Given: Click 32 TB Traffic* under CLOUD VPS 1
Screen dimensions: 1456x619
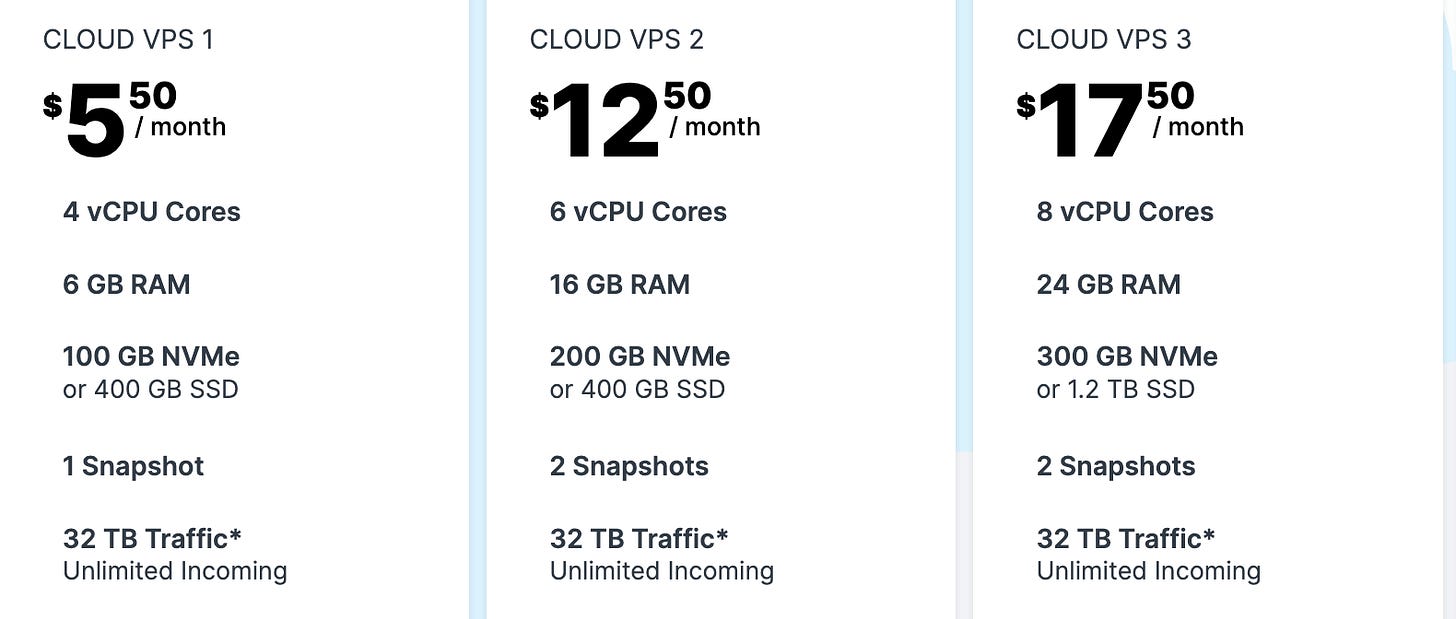Looking at the screenshot, I should pos(152,538).
